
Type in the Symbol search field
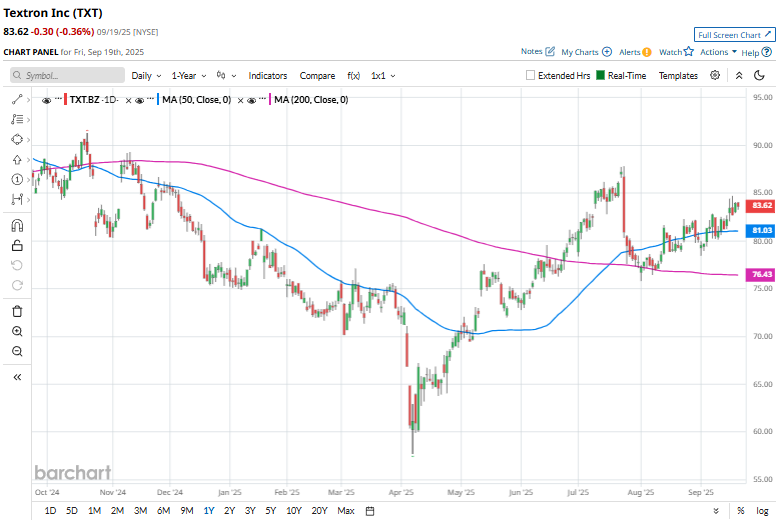(72, 75)
